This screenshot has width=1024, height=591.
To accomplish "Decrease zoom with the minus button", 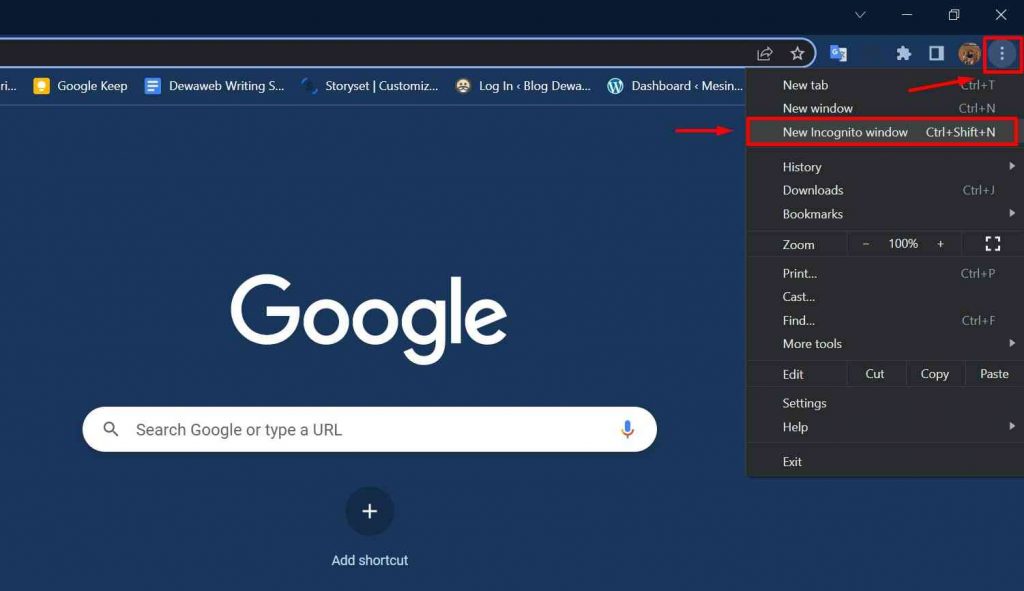I will point(866,244).
